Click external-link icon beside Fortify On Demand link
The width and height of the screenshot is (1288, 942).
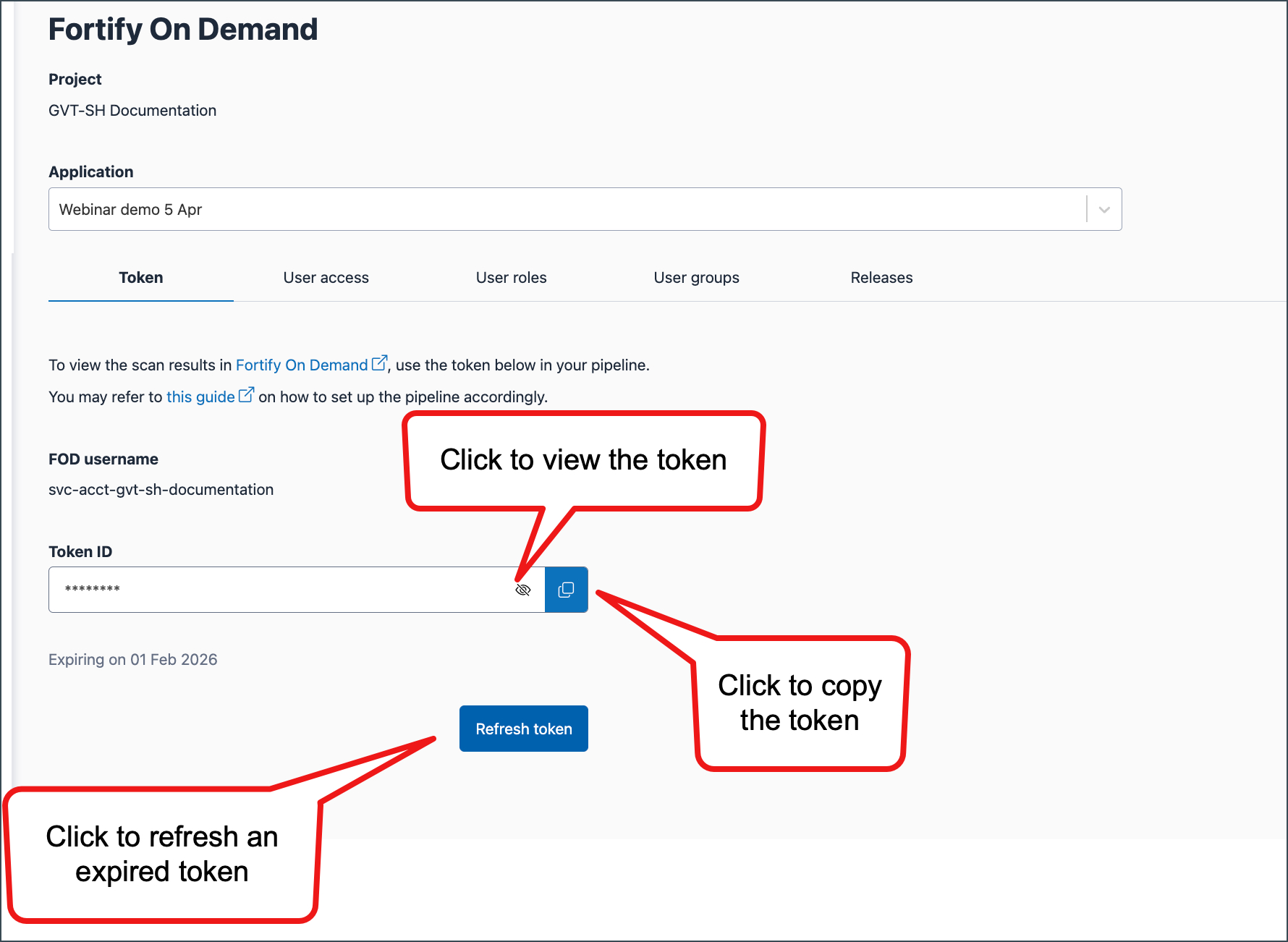pyautogui.click(x=380, y=363)
